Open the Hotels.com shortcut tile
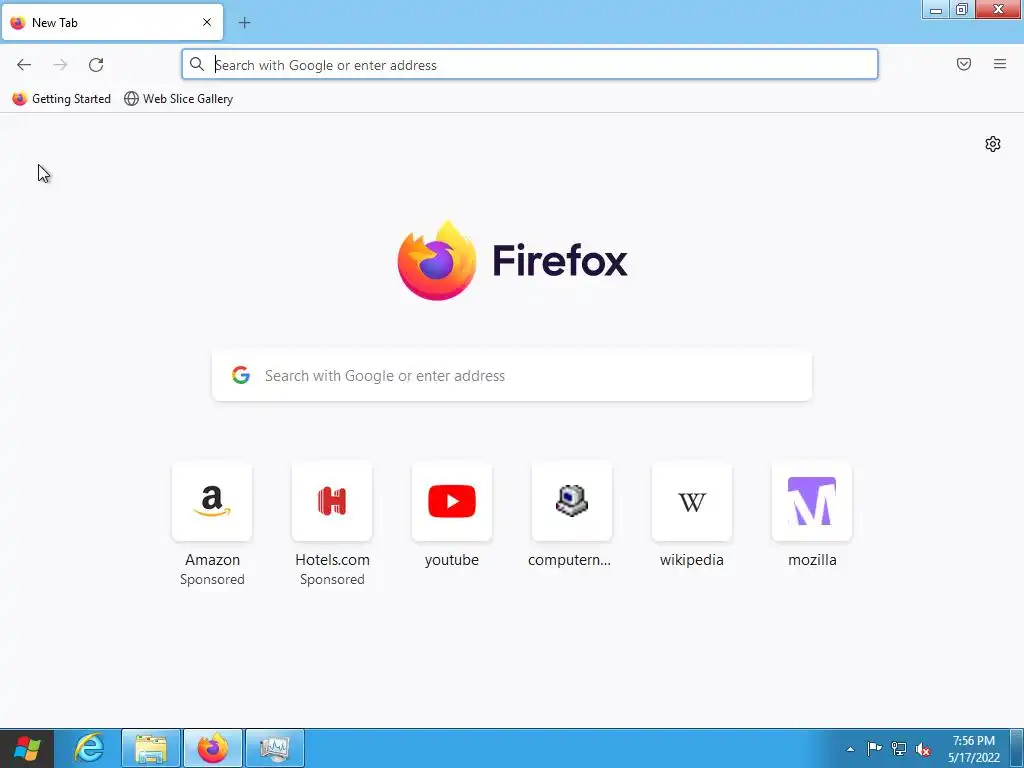The width and height of the screenshot is (1024, 768). (x=332, y=502)
